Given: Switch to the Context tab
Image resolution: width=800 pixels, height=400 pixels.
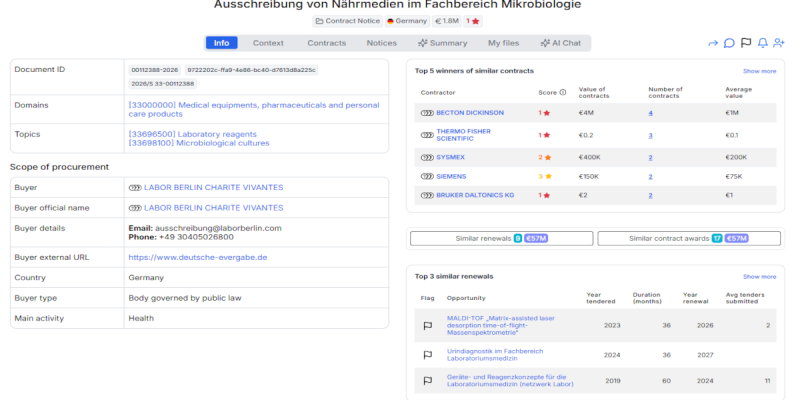Looking at the screenshot, I should 268,43.
